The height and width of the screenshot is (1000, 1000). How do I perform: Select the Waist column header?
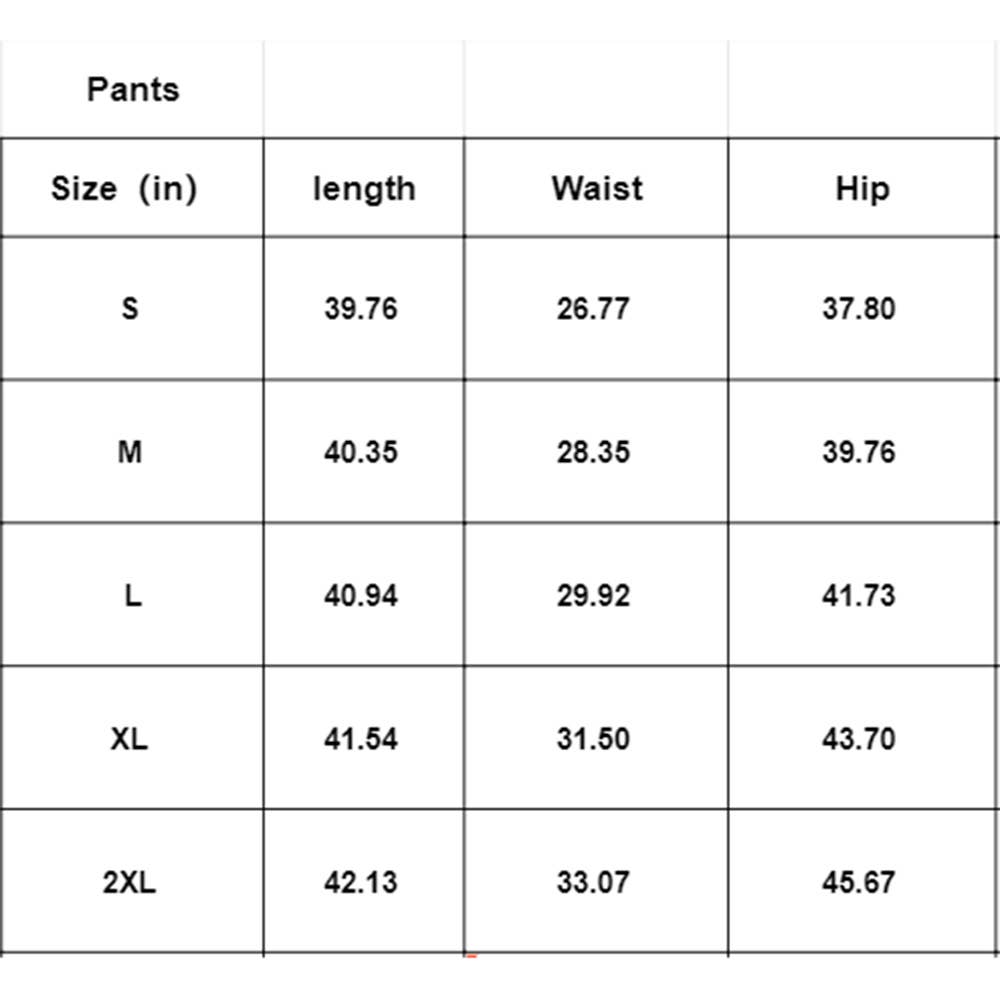[x=596, y=188]
